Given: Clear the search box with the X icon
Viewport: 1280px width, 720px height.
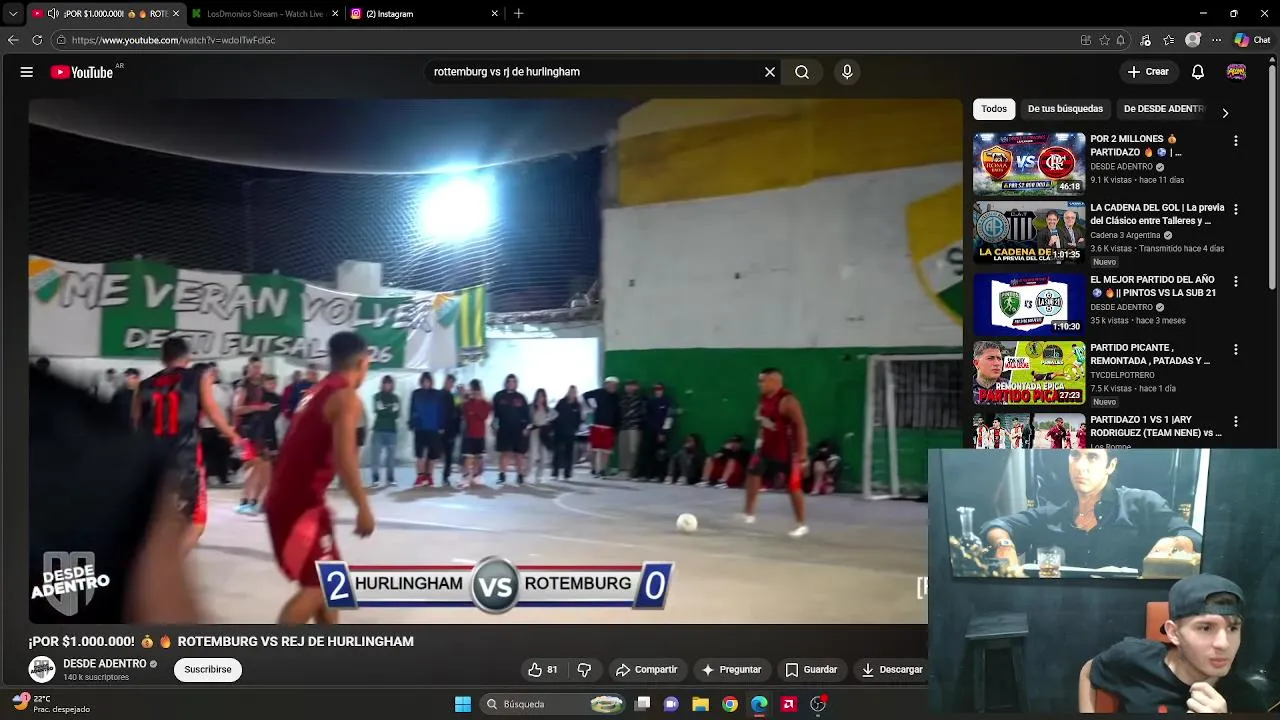Looking at the screenshot, I should 770,72.
